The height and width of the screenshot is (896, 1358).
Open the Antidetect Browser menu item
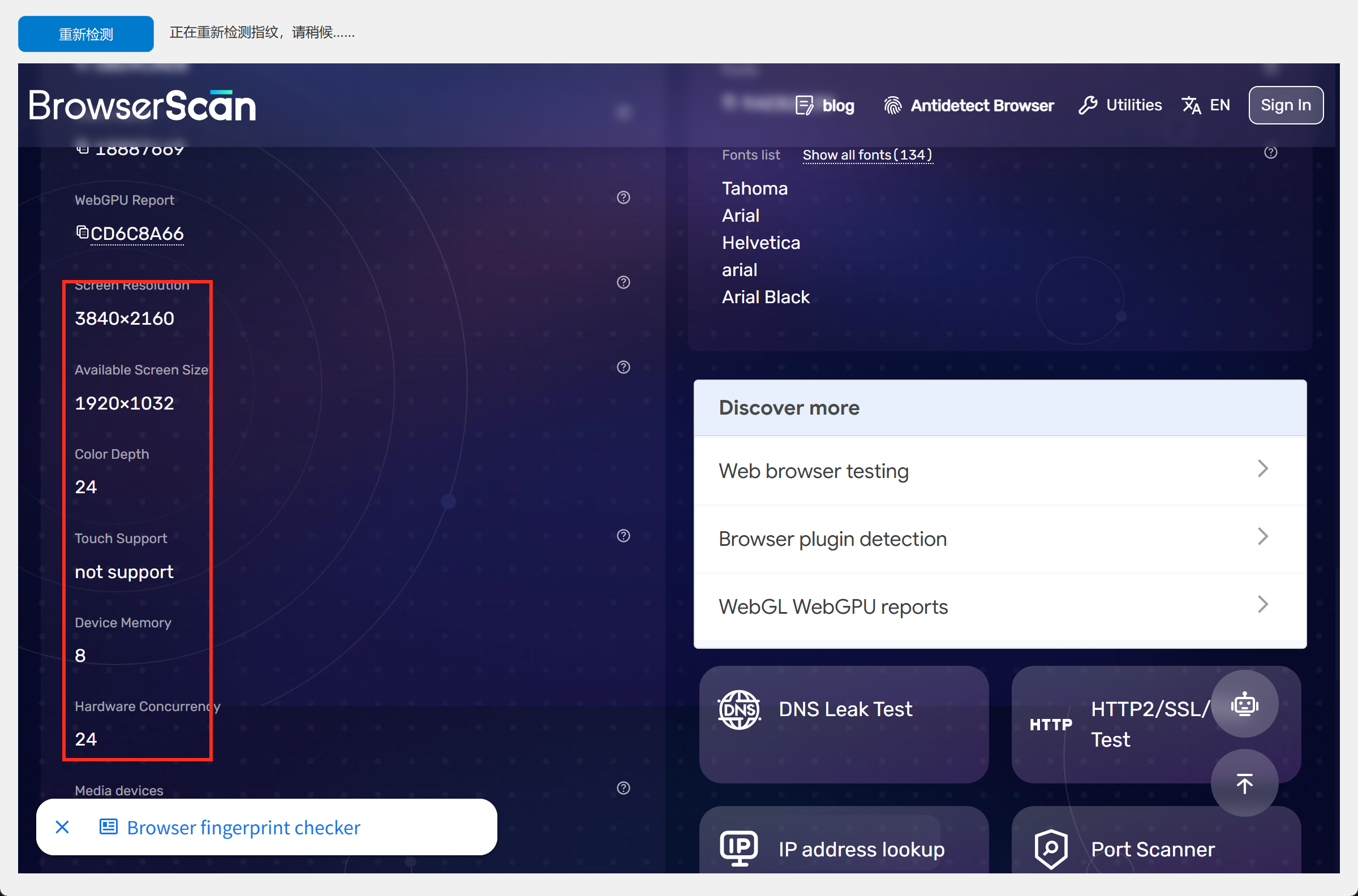968,105
